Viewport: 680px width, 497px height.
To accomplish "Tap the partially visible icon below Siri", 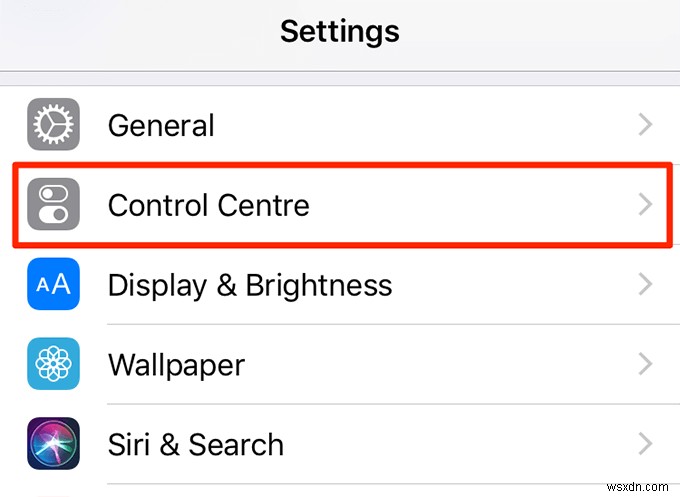I will coord(53,492).
